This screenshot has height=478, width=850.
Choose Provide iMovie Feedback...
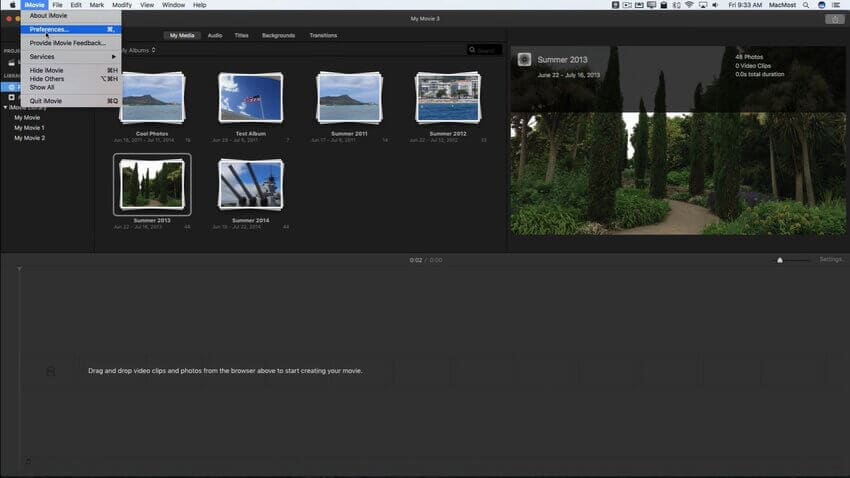point(71,43)
